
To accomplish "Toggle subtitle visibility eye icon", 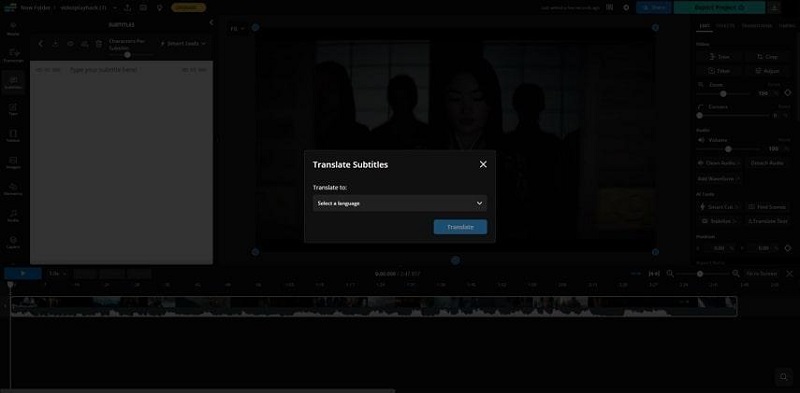I will (70, 44).
